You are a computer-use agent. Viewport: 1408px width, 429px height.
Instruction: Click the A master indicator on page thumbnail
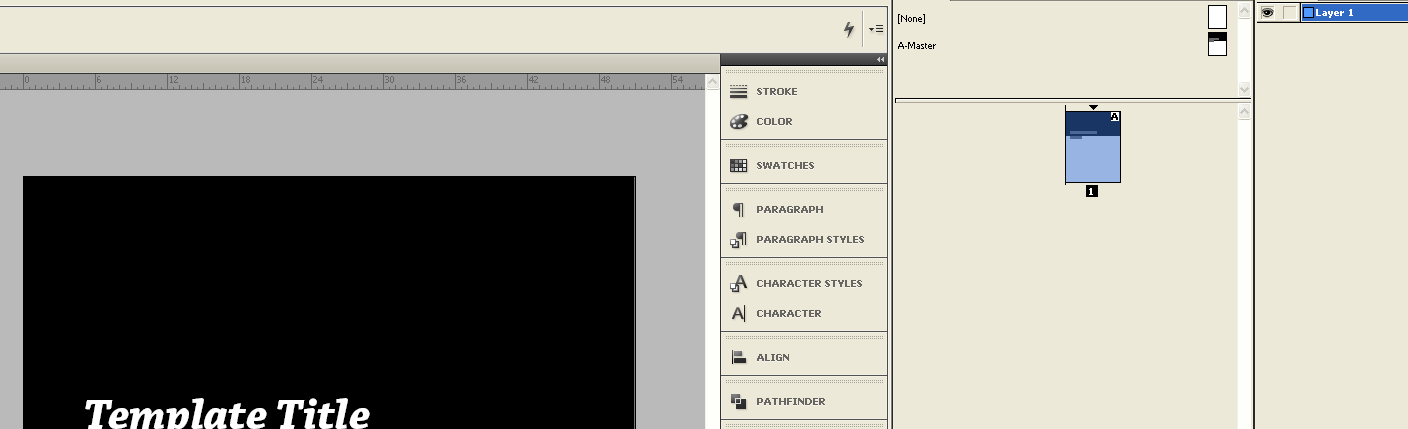coord(1115,117)
